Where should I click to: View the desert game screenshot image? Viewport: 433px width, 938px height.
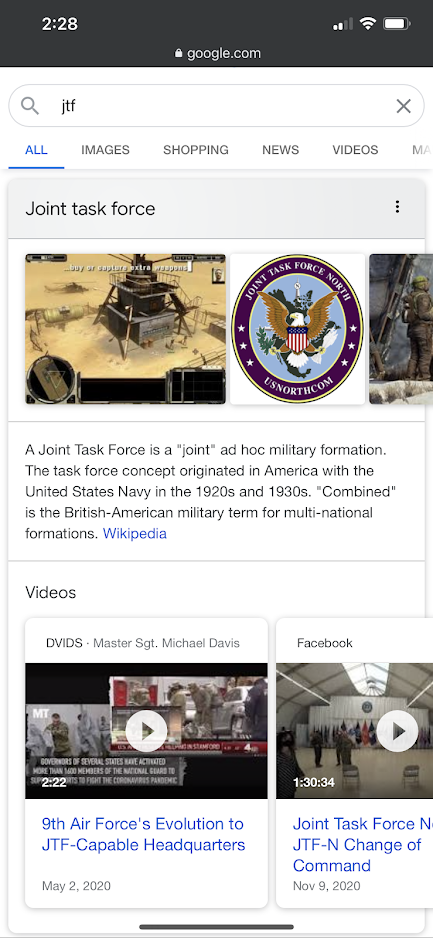126,328
